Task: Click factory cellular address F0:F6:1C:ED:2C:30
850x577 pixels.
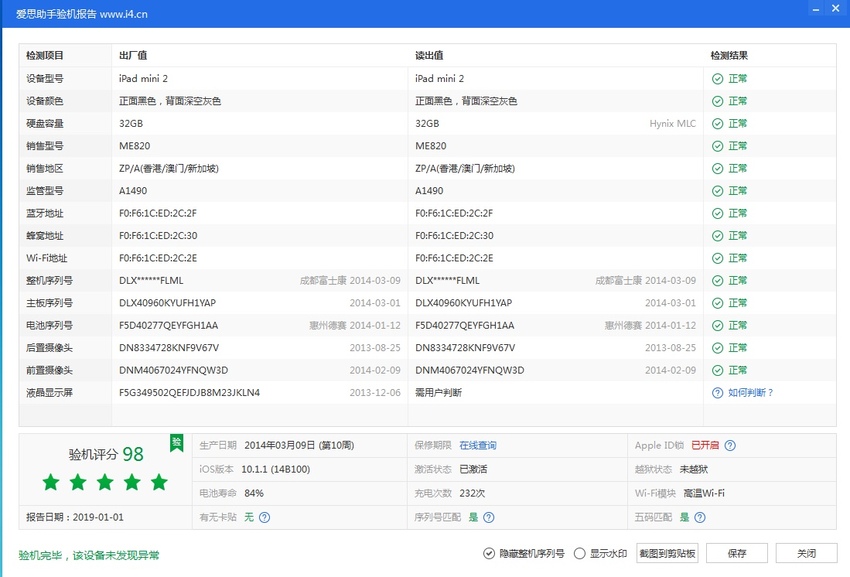Action: [x=158, y=236]
